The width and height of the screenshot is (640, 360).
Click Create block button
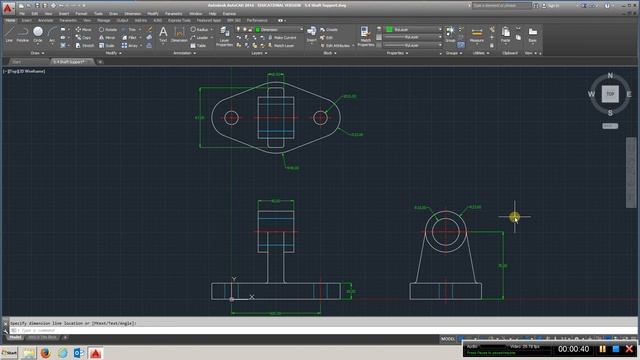tap(329, 30)
